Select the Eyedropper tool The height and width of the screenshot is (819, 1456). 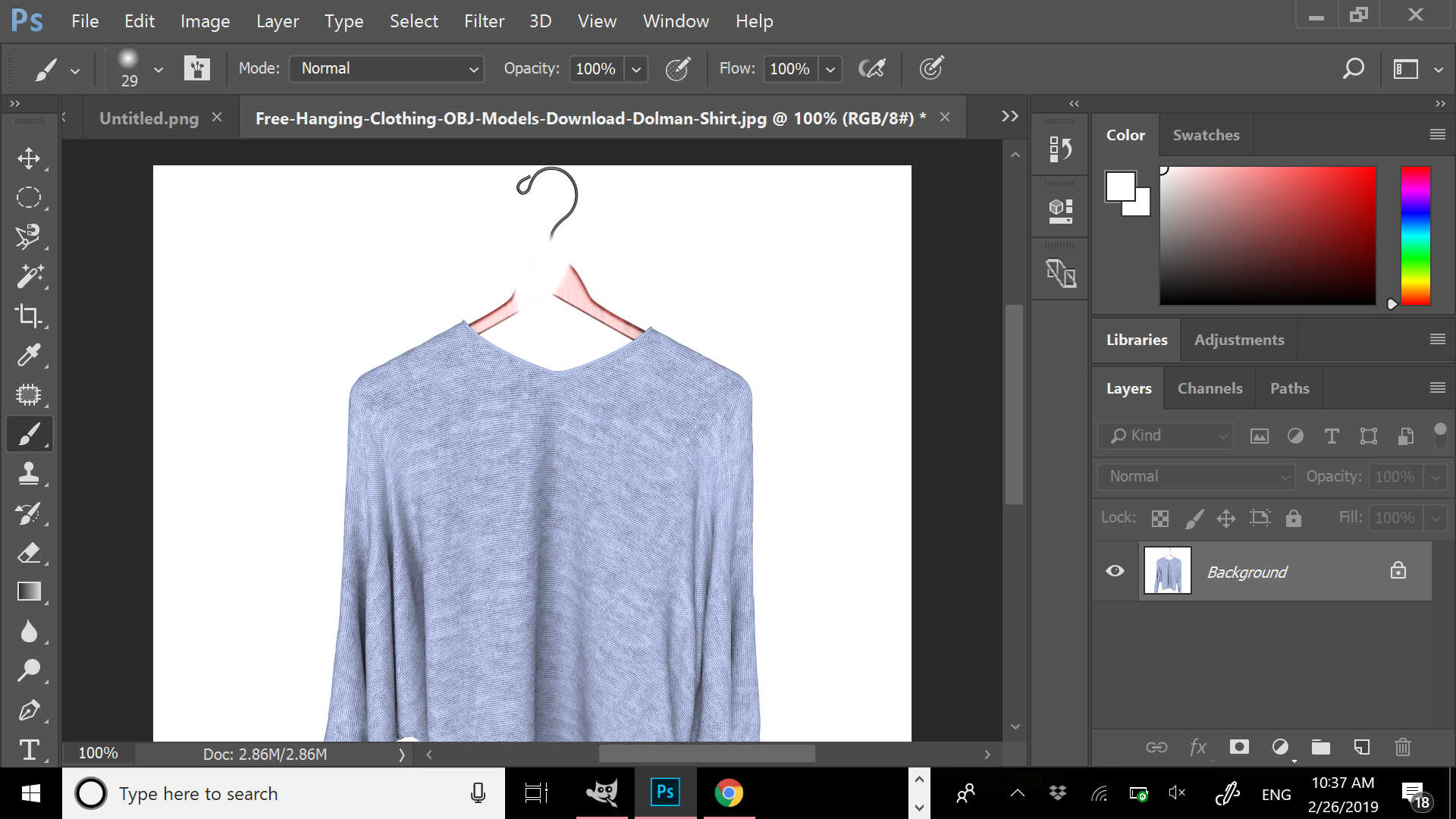pos(29,355)
